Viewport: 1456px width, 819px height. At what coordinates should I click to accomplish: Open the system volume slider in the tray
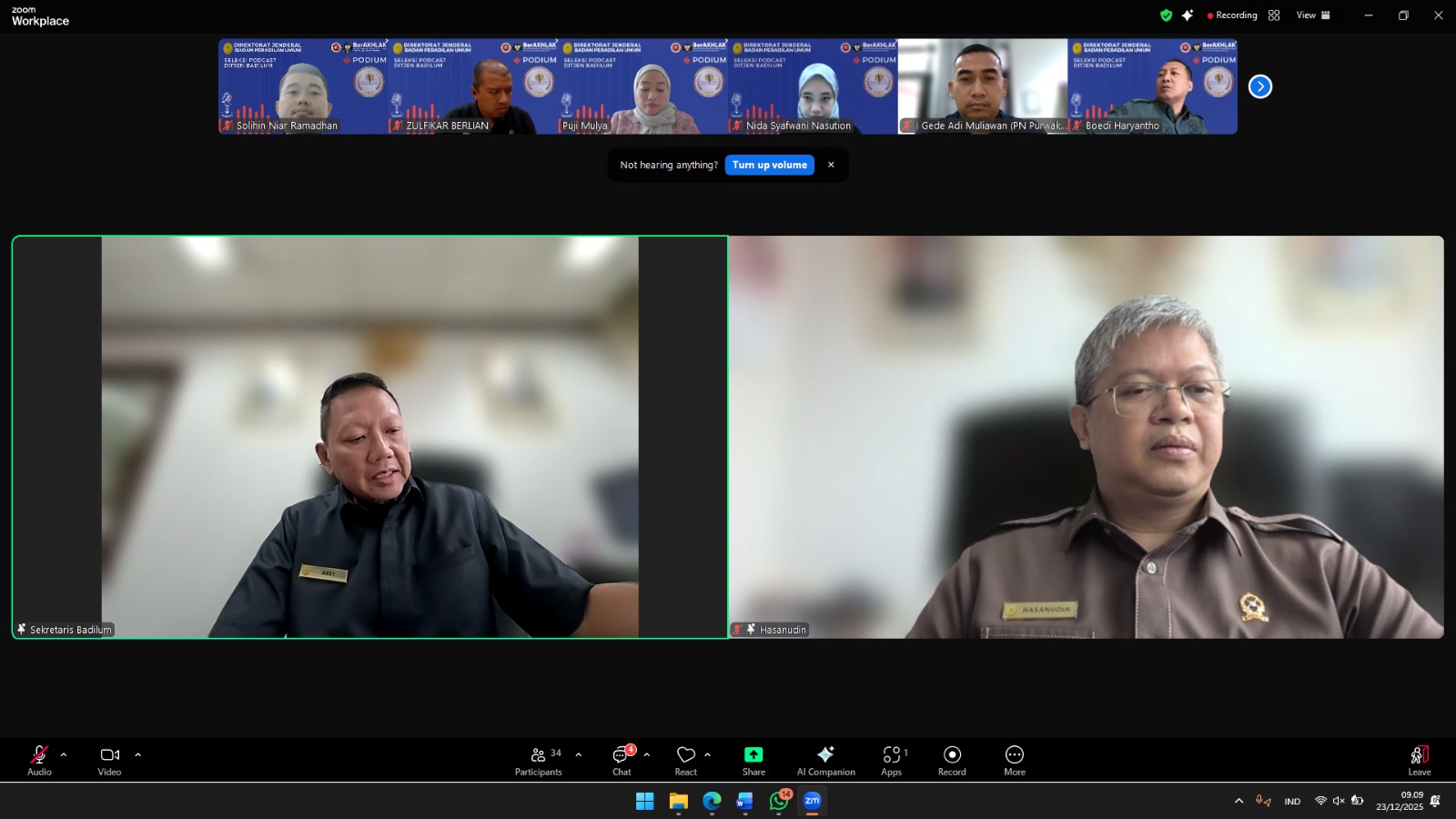pos(1338,801)
